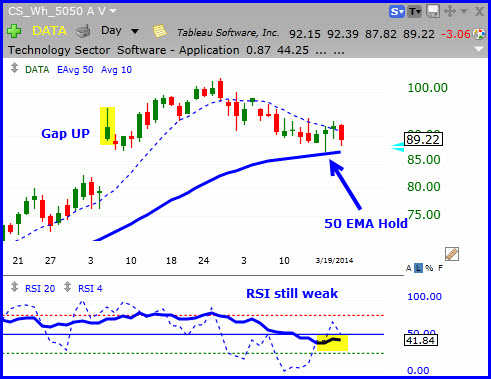This screenshot has height=379, width=491.
Task: Click the printer icon beside DATA
Action: [x=83, y=32]
